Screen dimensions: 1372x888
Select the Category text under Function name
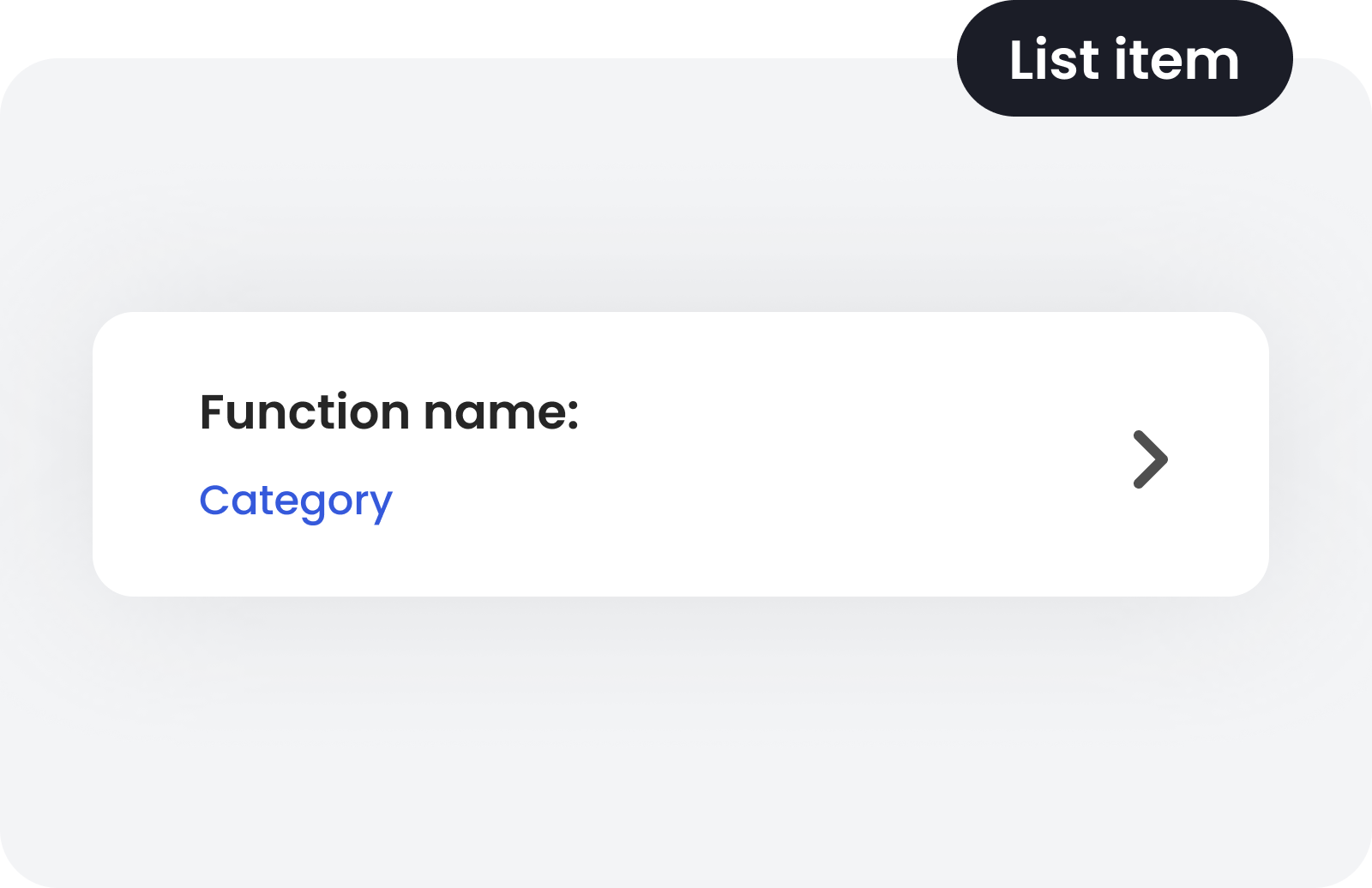click(x=296, y=501)
